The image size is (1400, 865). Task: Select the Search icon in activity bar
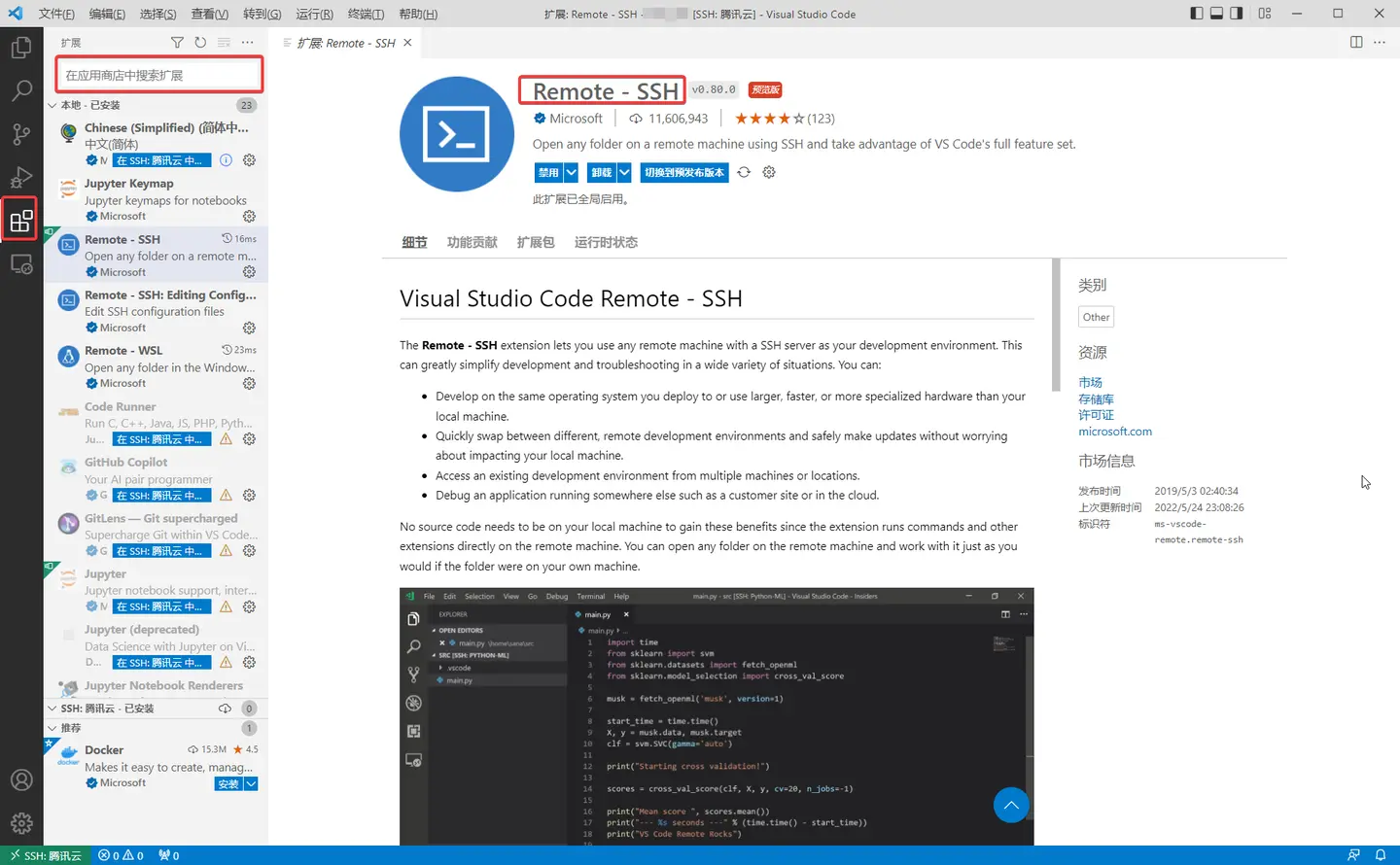point(21,90)
